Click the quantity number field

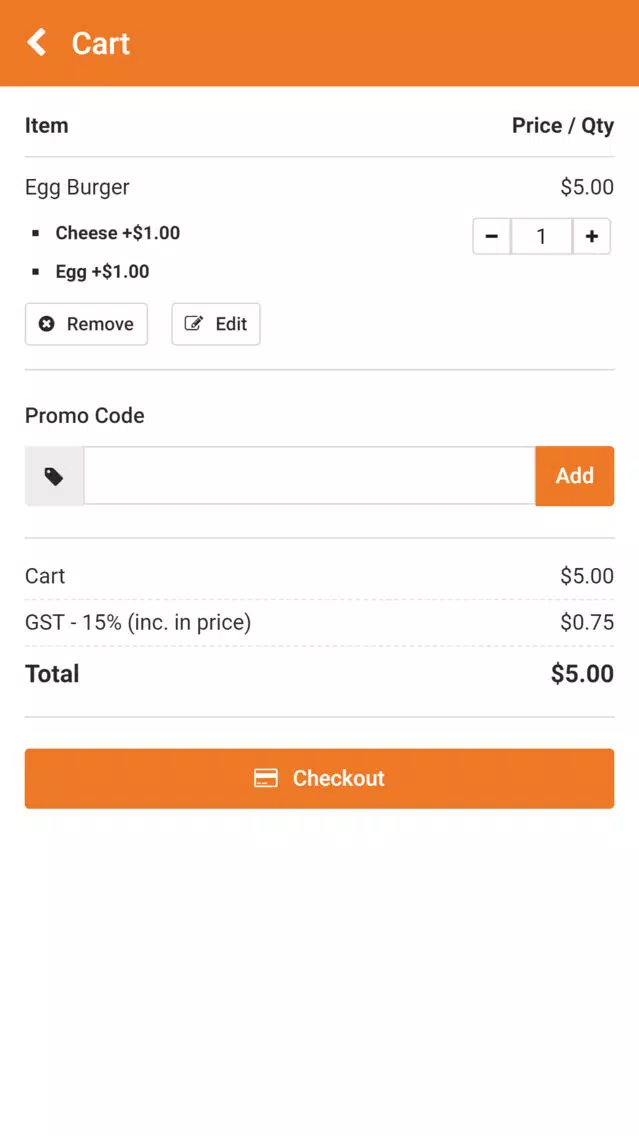click(541, 236)
